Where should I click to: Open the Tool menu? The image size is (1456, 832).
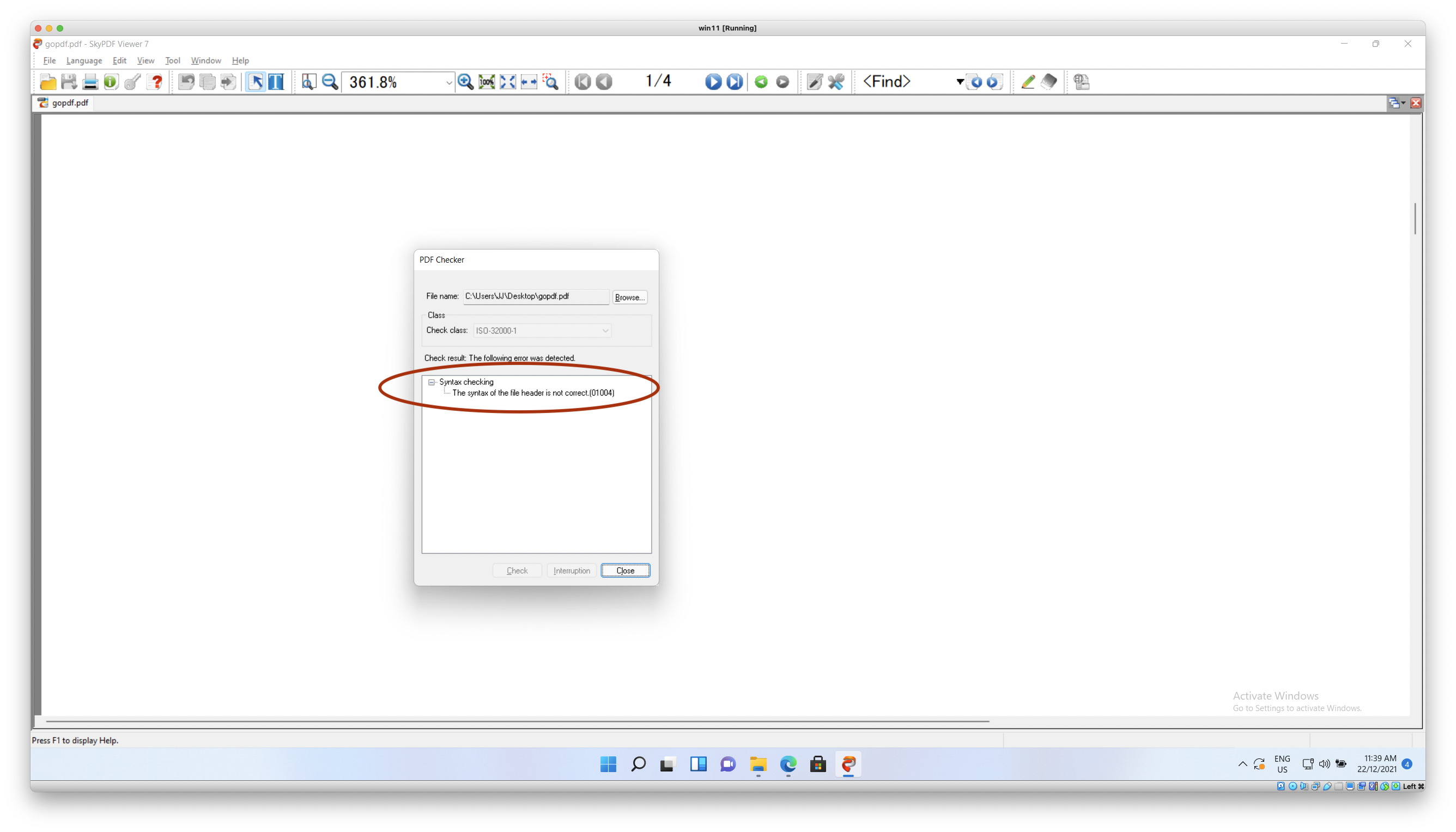(172, 60)
